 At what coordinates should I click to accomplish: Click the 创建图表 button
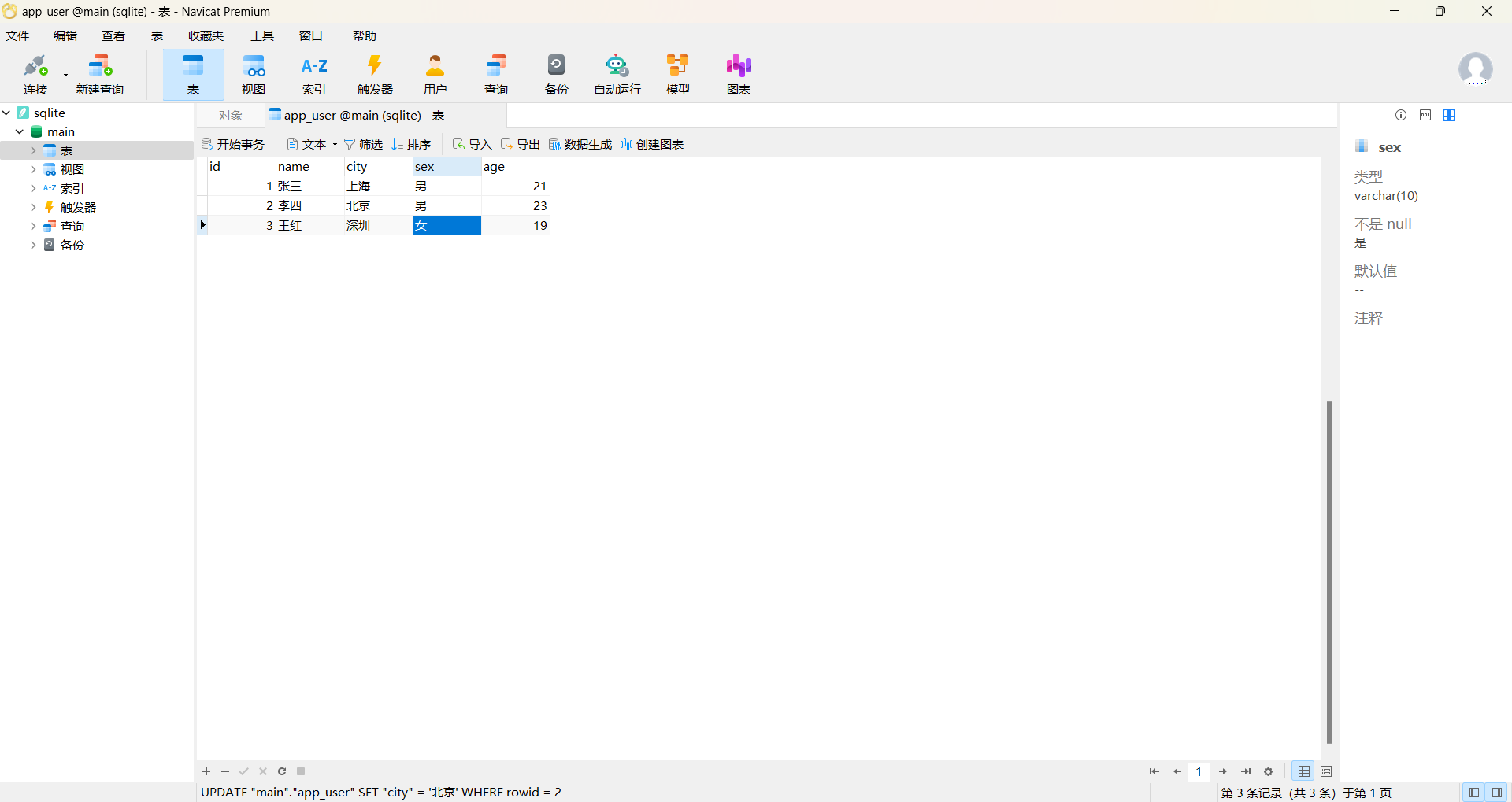[652, 144]
